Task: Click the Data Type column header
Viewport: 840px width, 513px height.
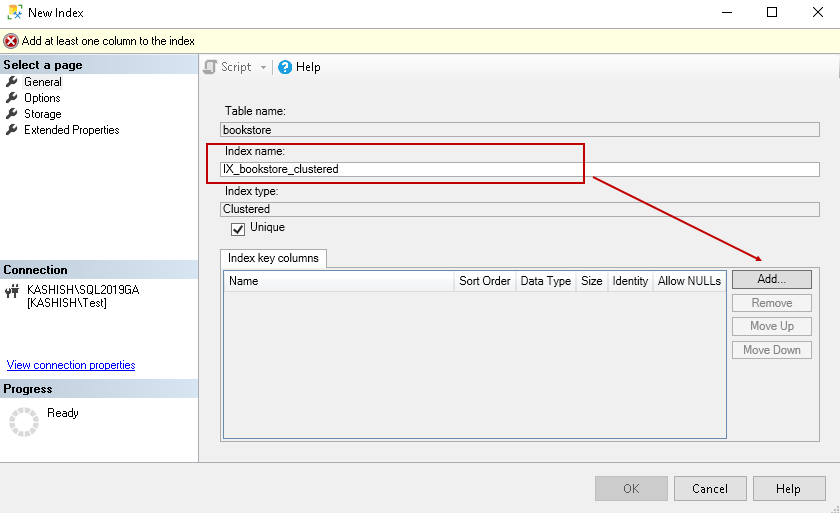Action: click(x=545, y=281)
